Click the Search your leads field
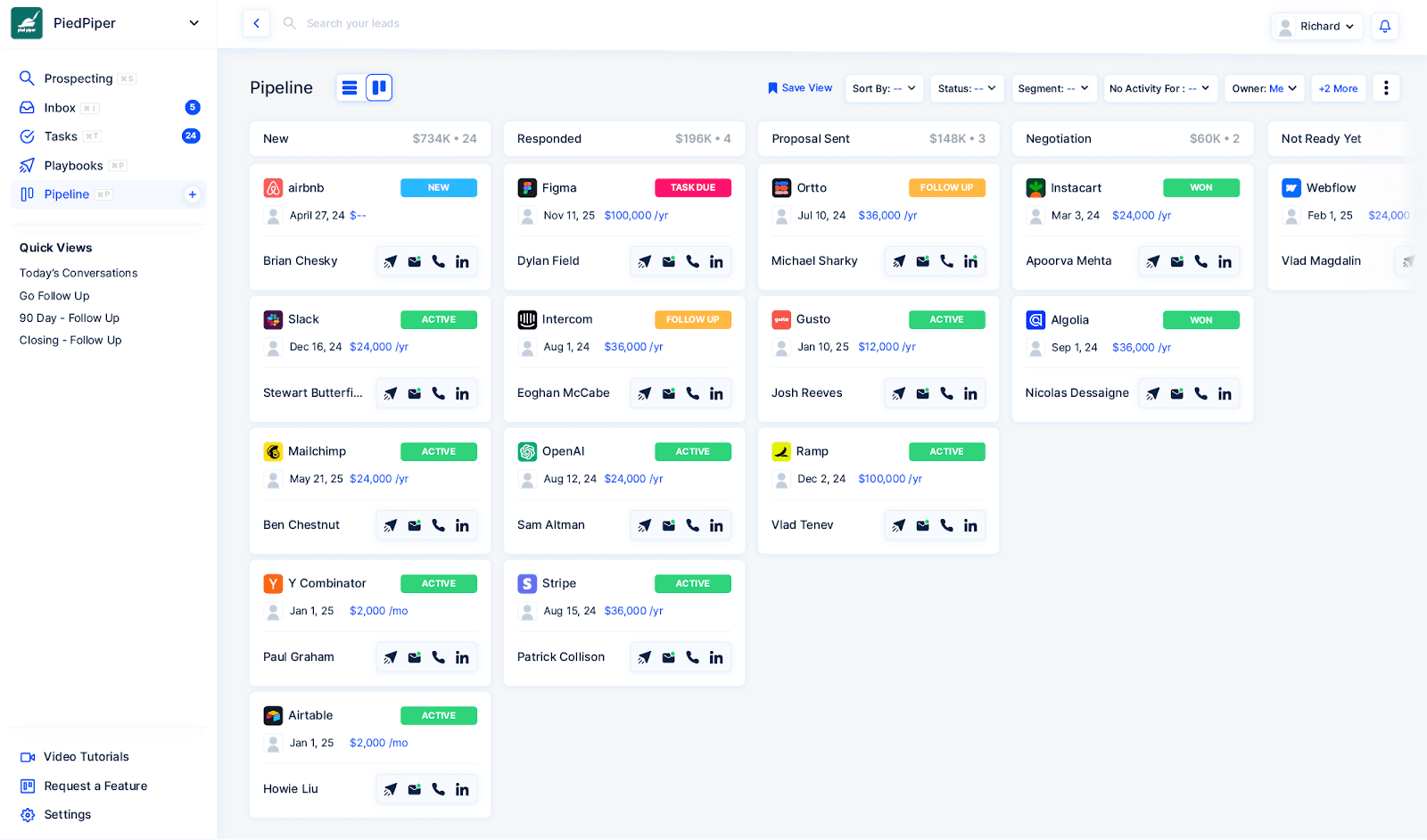 tap(375, 23)
